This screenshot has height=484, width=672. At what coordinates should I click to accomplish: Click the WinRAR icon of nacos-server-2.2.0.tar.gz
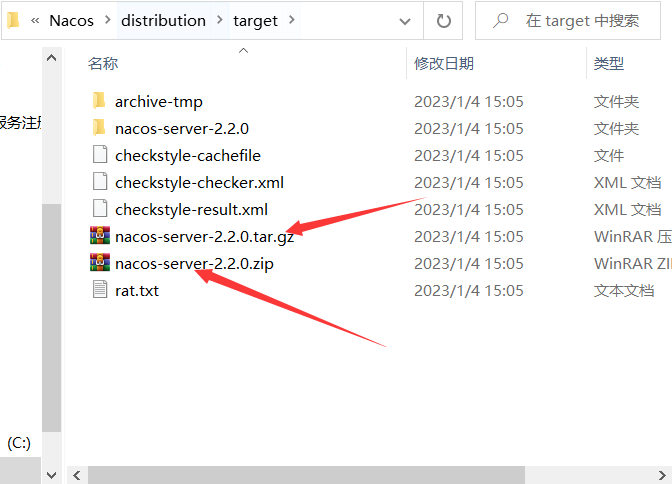click(100, 236)
